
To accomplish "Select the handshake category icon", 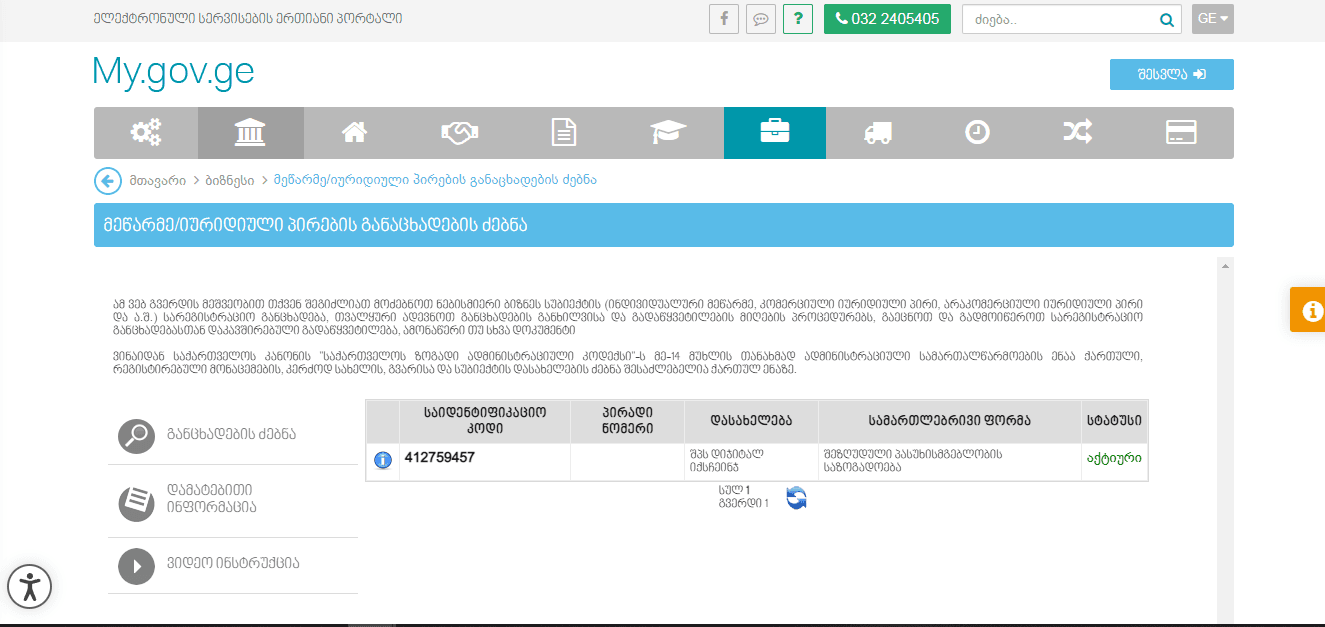I will click(458, 133).
